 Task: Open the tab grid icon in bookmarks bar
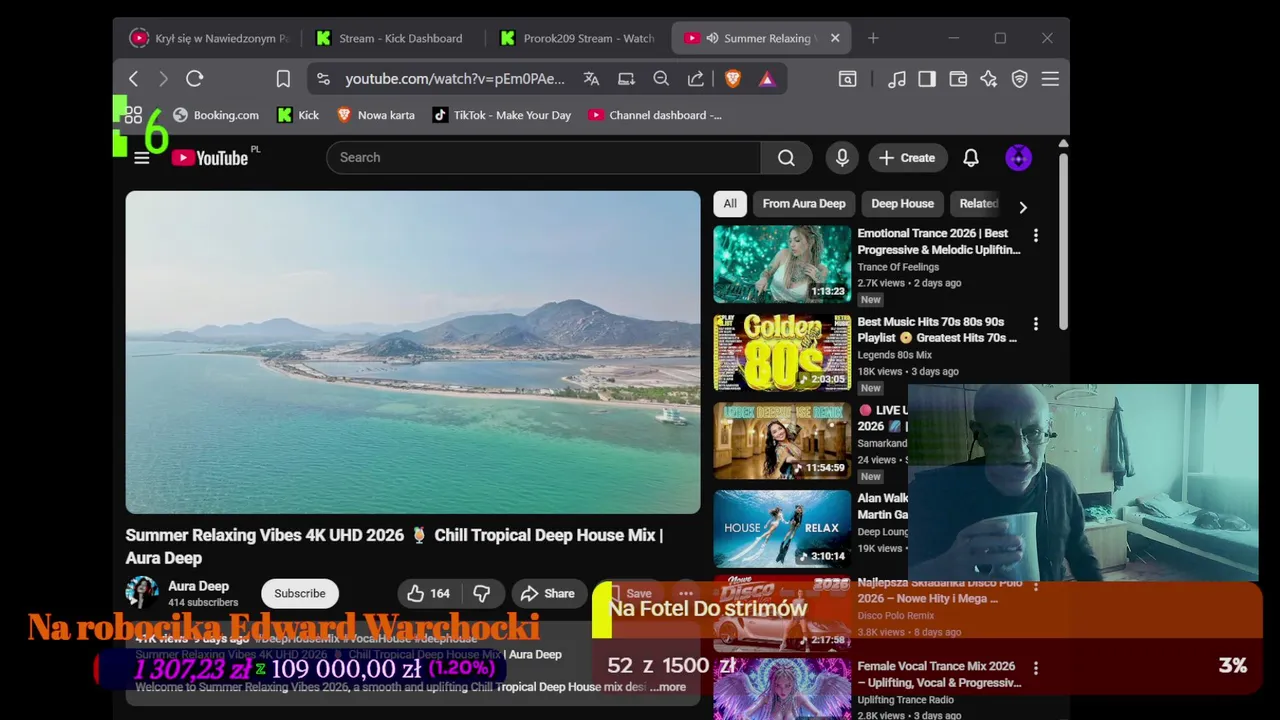coord(133,115)
